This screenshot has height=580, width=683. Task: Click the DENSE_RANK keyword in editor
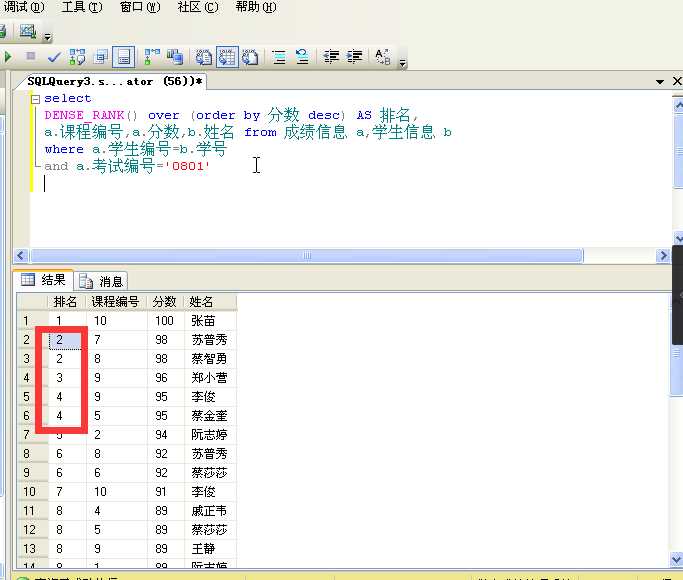pos(85,115)
